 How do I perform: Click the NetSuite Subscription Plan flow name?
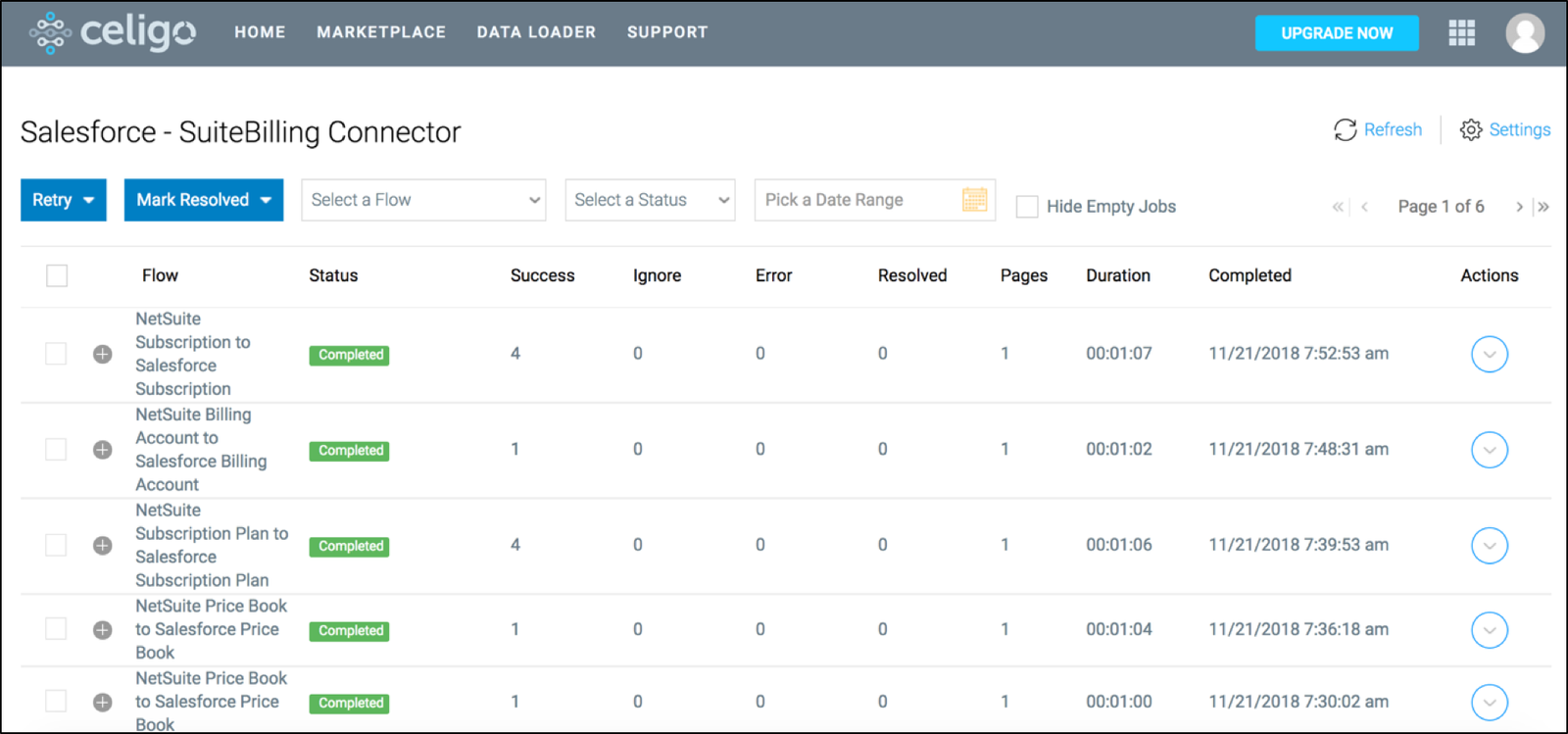212,545
